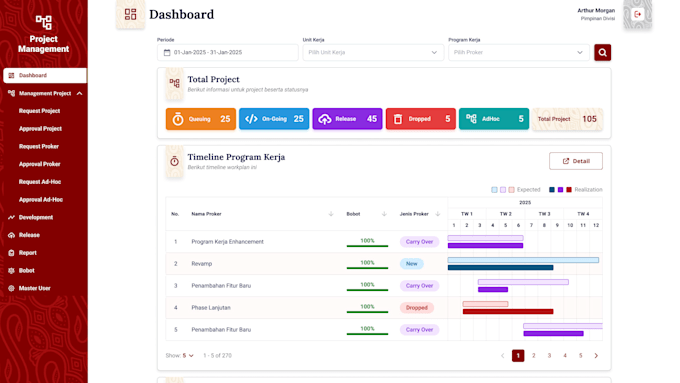The width and height of the screenshot is (680, 383).
Task: Click the Release sidebar cloud icon
Action: (x=11, y=235)
